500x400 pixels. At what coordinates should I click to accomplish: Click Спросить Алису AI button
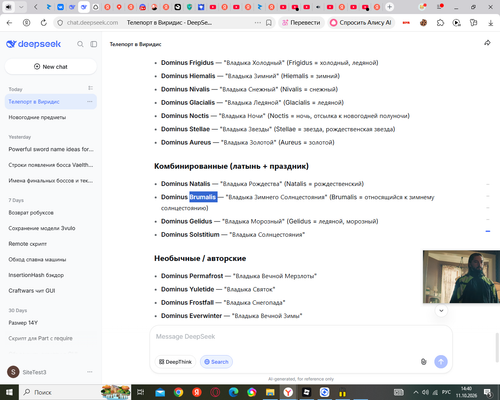361,23
